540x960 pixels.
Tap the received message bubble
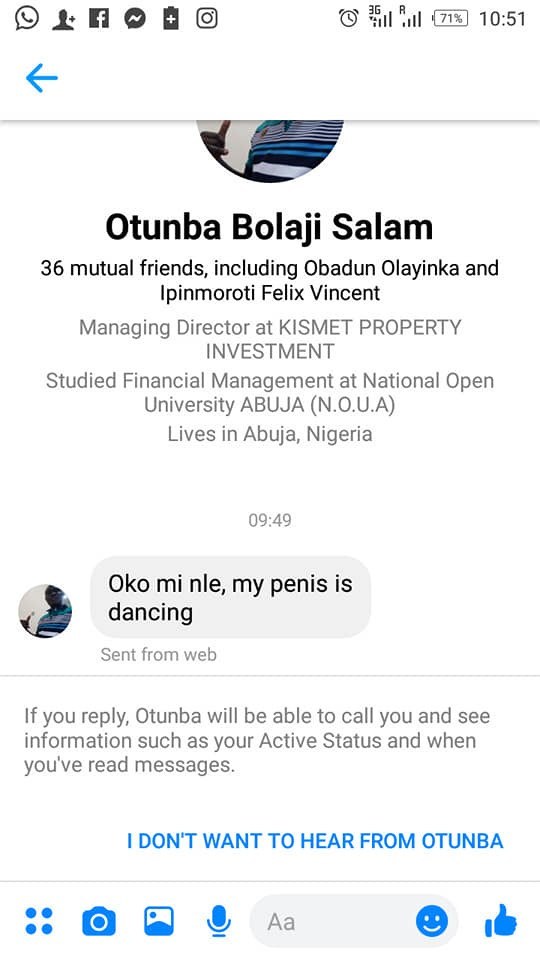click(230, 598)
